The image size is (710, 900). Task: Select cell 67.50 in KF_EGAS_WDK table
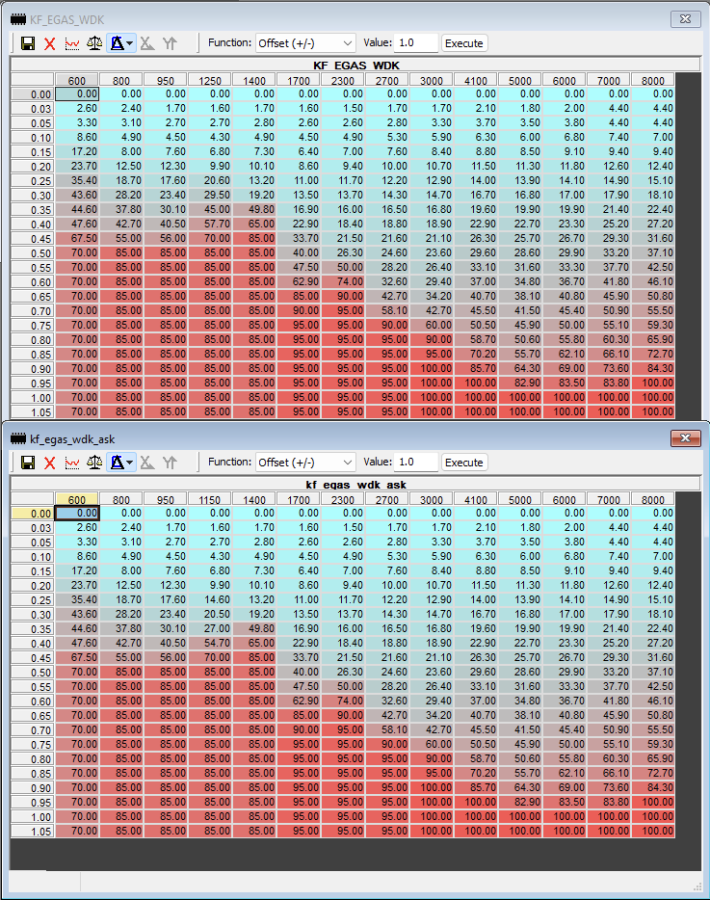[x=77, y=238]
